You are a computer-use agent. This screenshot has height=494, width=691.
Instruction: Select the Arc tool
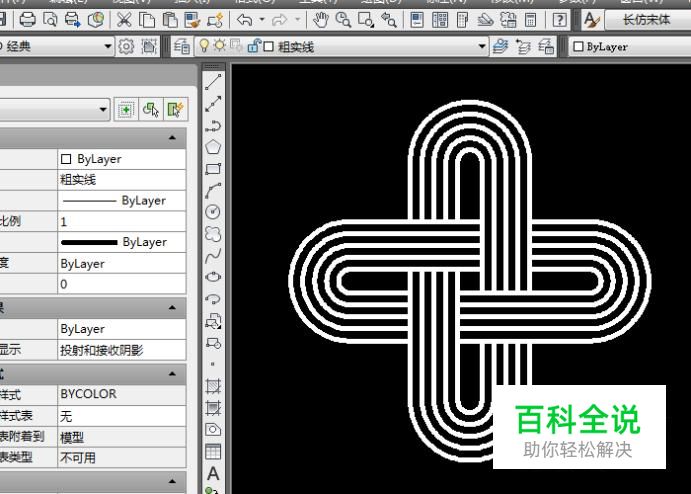[213, 190]
